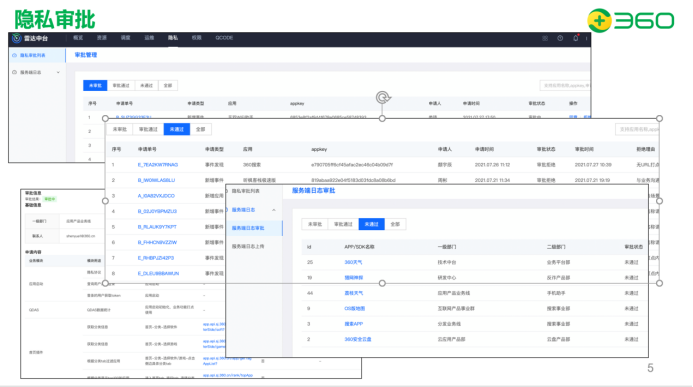The image size is (693, 387).
Task: Click 审批管理 page title in back window
Action: pyautogui.click(x=86, y=55)
